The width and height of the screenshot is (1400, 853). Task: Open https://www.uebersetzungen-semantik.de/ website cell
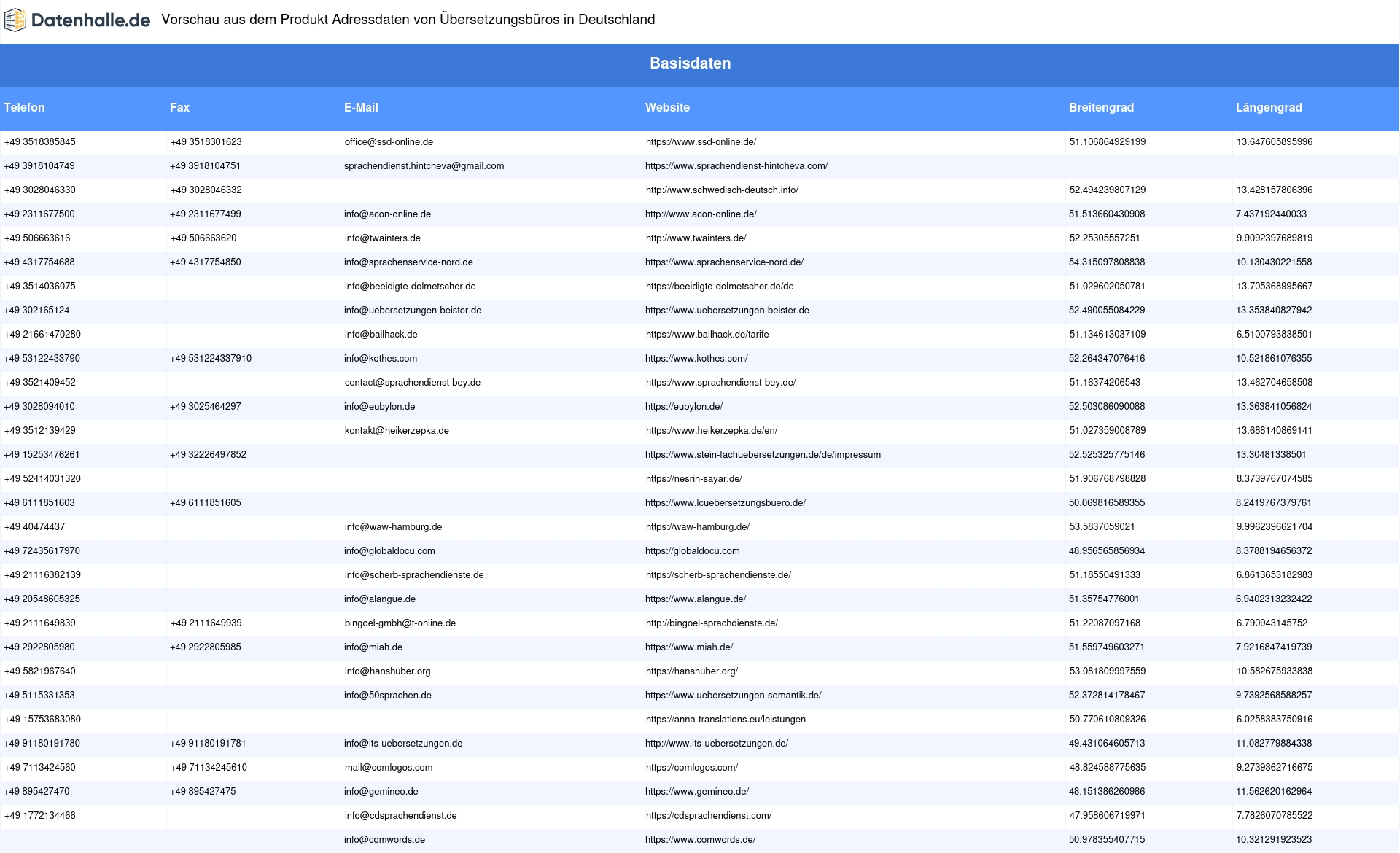(734, 696)
